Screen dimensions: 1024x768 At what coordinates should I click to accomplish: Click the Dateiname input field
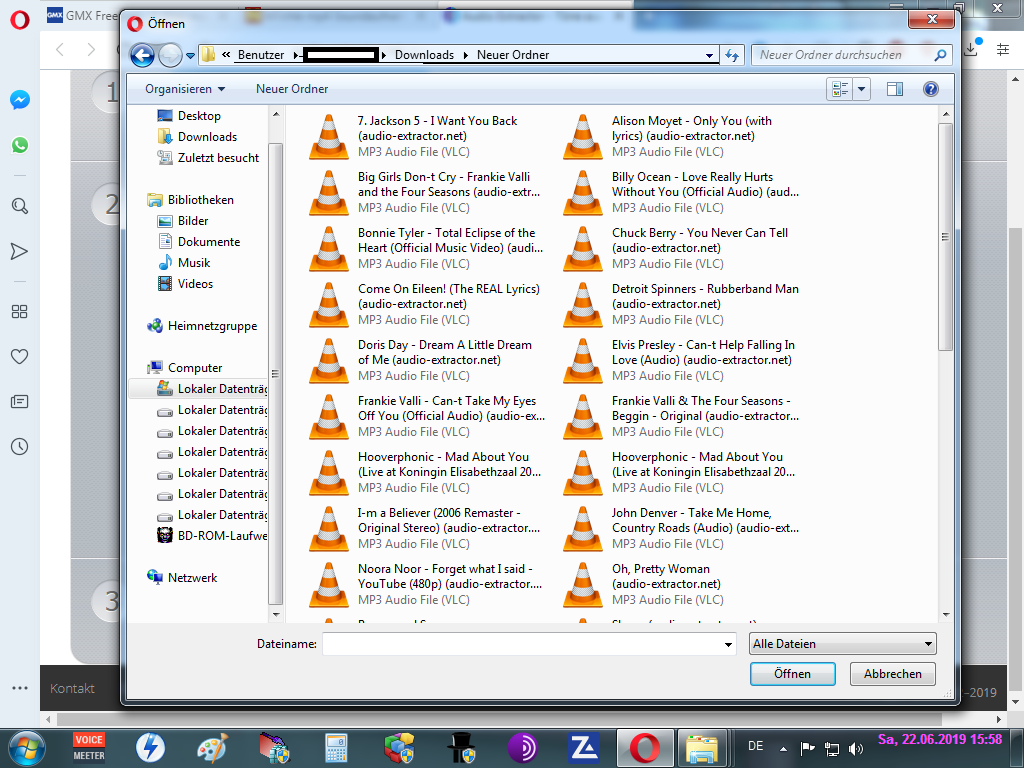[529, 644]
